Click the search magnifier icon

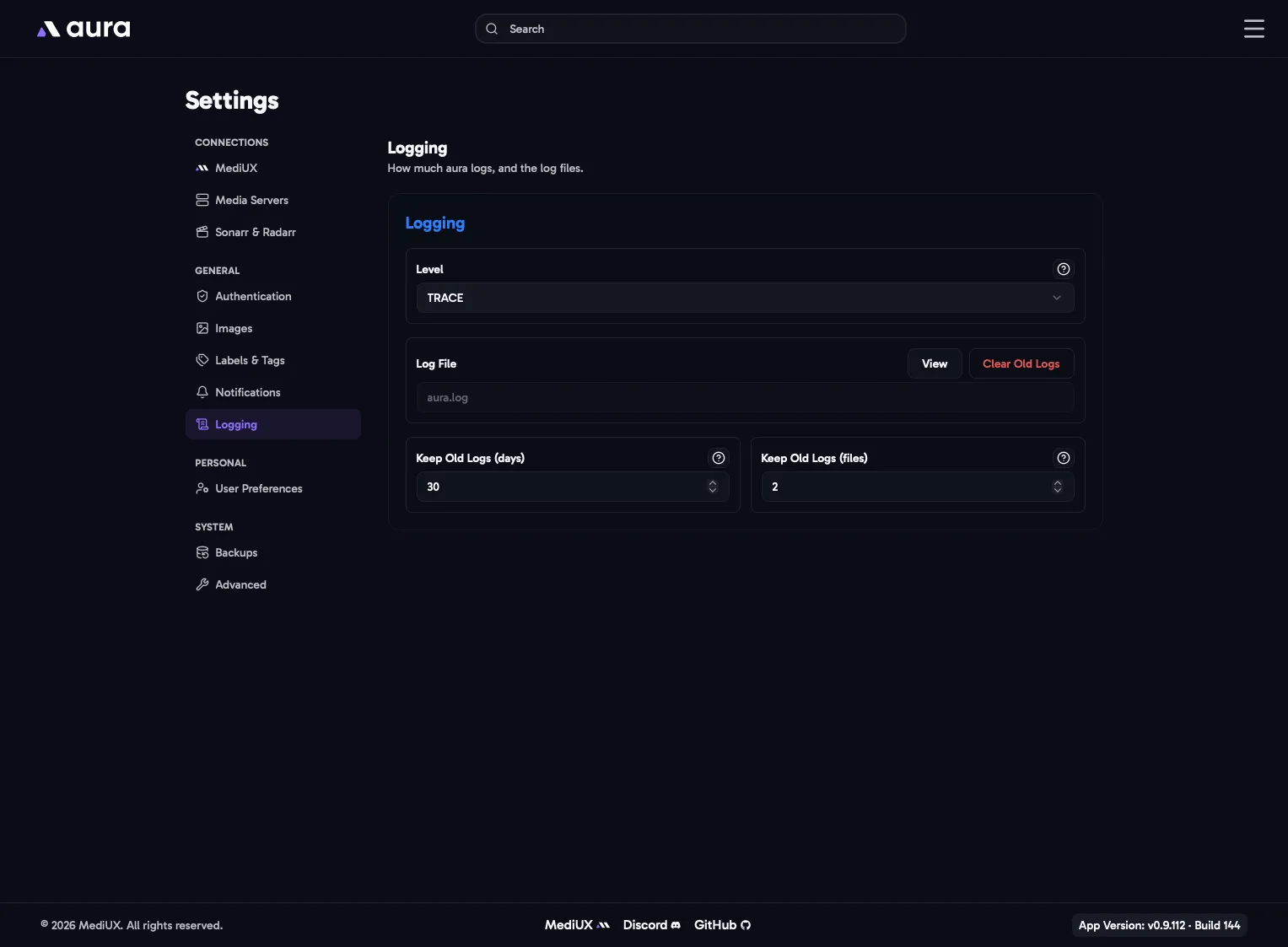492,29
